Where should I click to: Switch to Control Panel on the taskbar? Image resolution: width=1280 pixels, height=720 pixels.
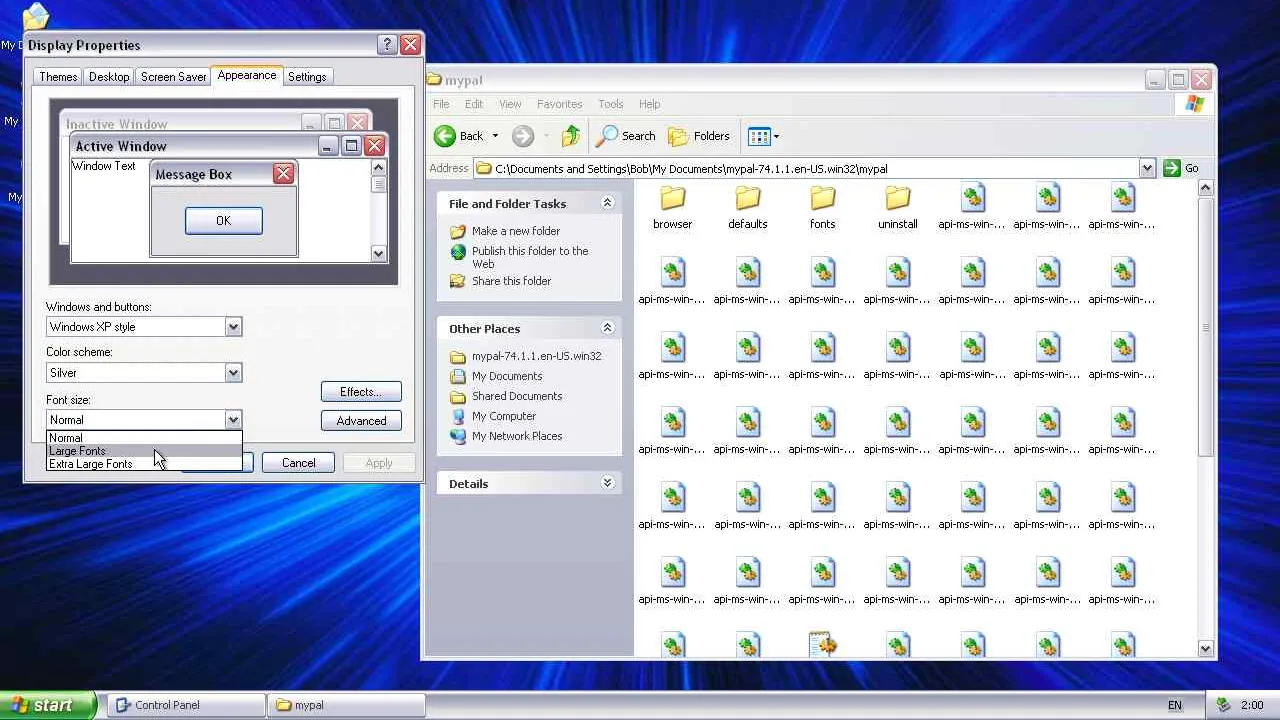click(x=186, y=705)
